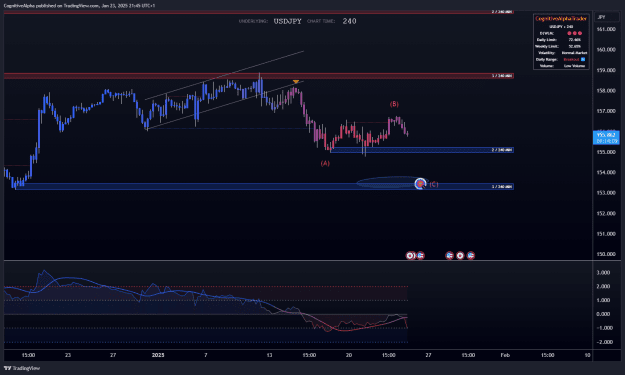The width and height of the screenshot is (625, 375).
Task: Click the CognitiveAlphaTrader dashboard title
Action: coord(561,18)
